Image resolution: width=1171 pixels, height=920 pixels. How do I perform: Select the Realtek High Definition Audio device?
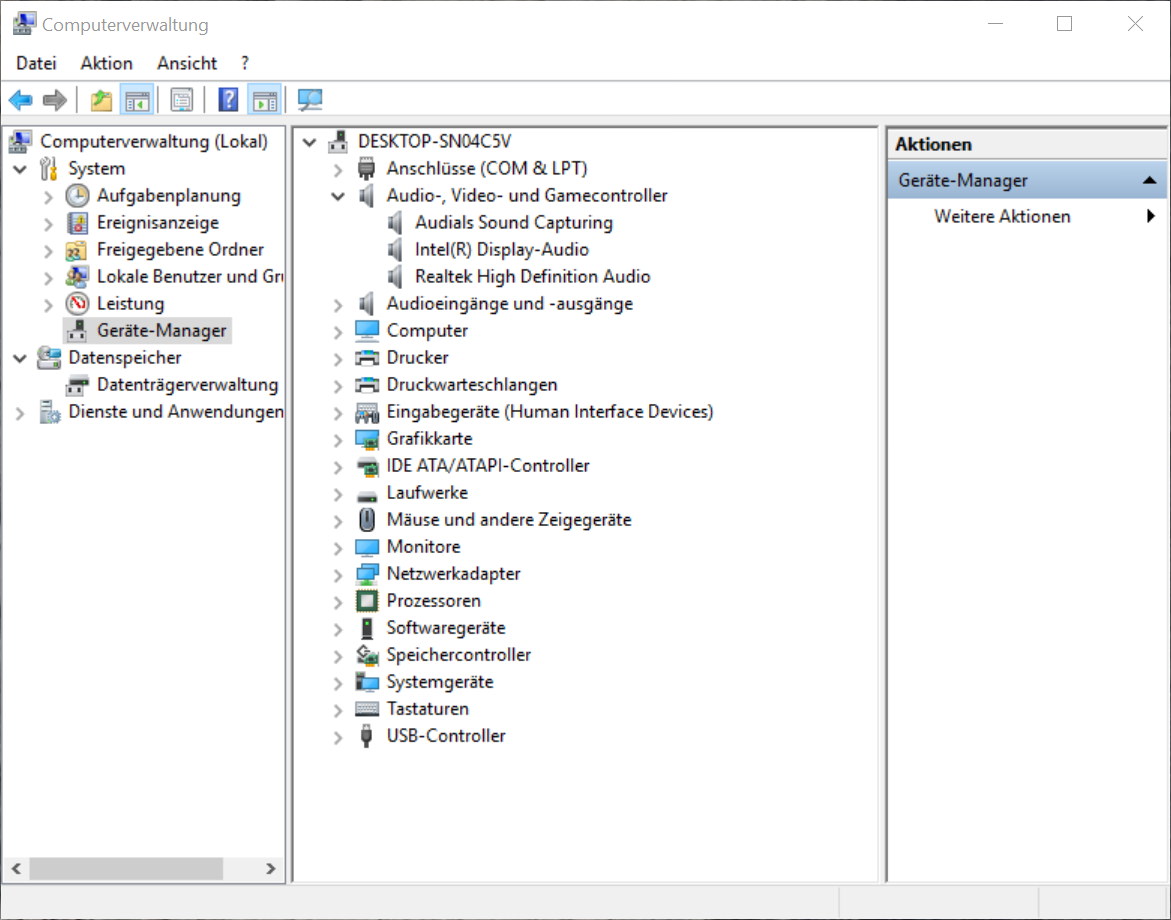(x=532, y=277)
